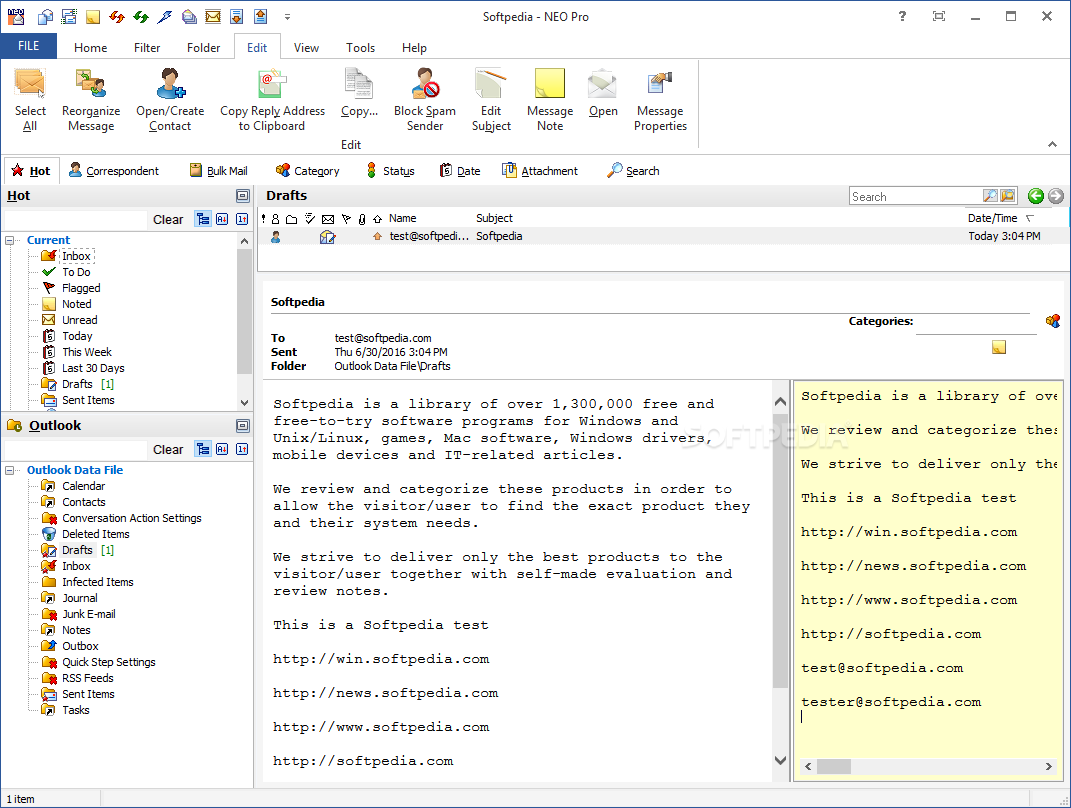This screenshot has width=1071, height=808.
Task: Click the up-arrow page toolbar icon
Action: (260, 16)
